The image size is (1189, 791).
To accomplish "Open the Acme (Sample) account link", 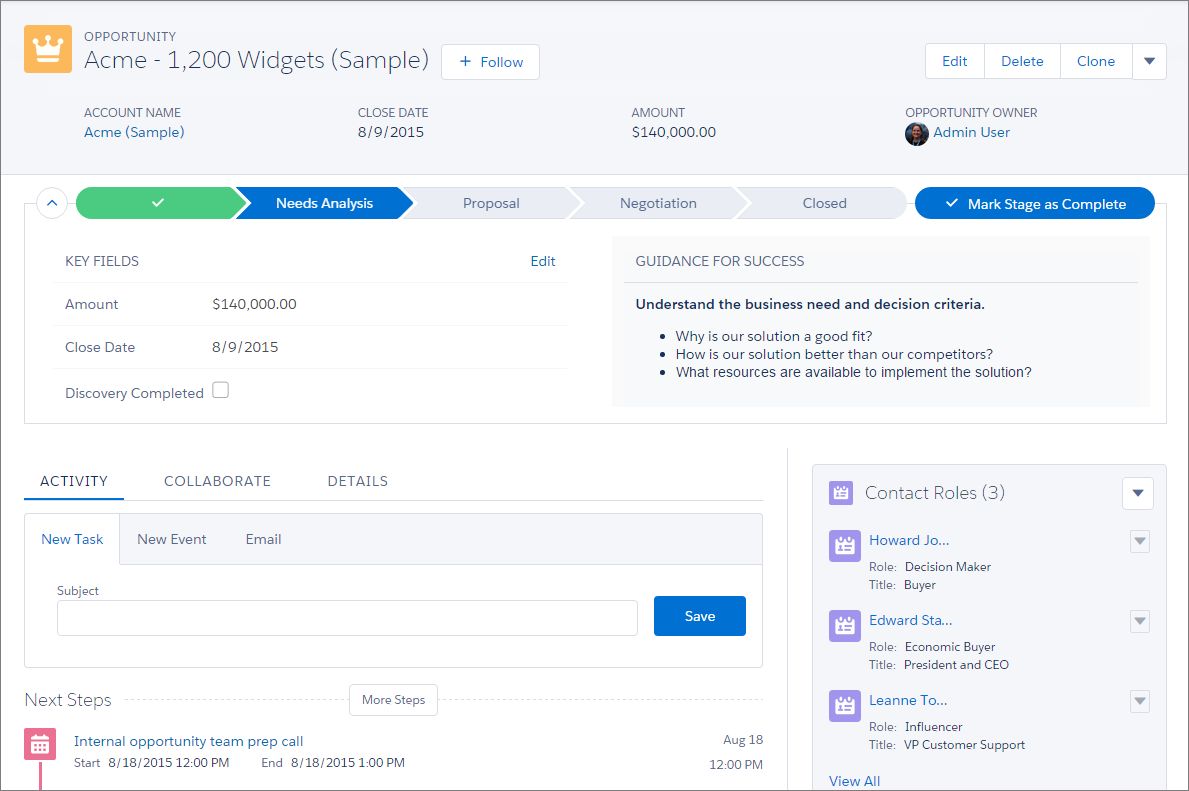I will (x=134, y=132).
